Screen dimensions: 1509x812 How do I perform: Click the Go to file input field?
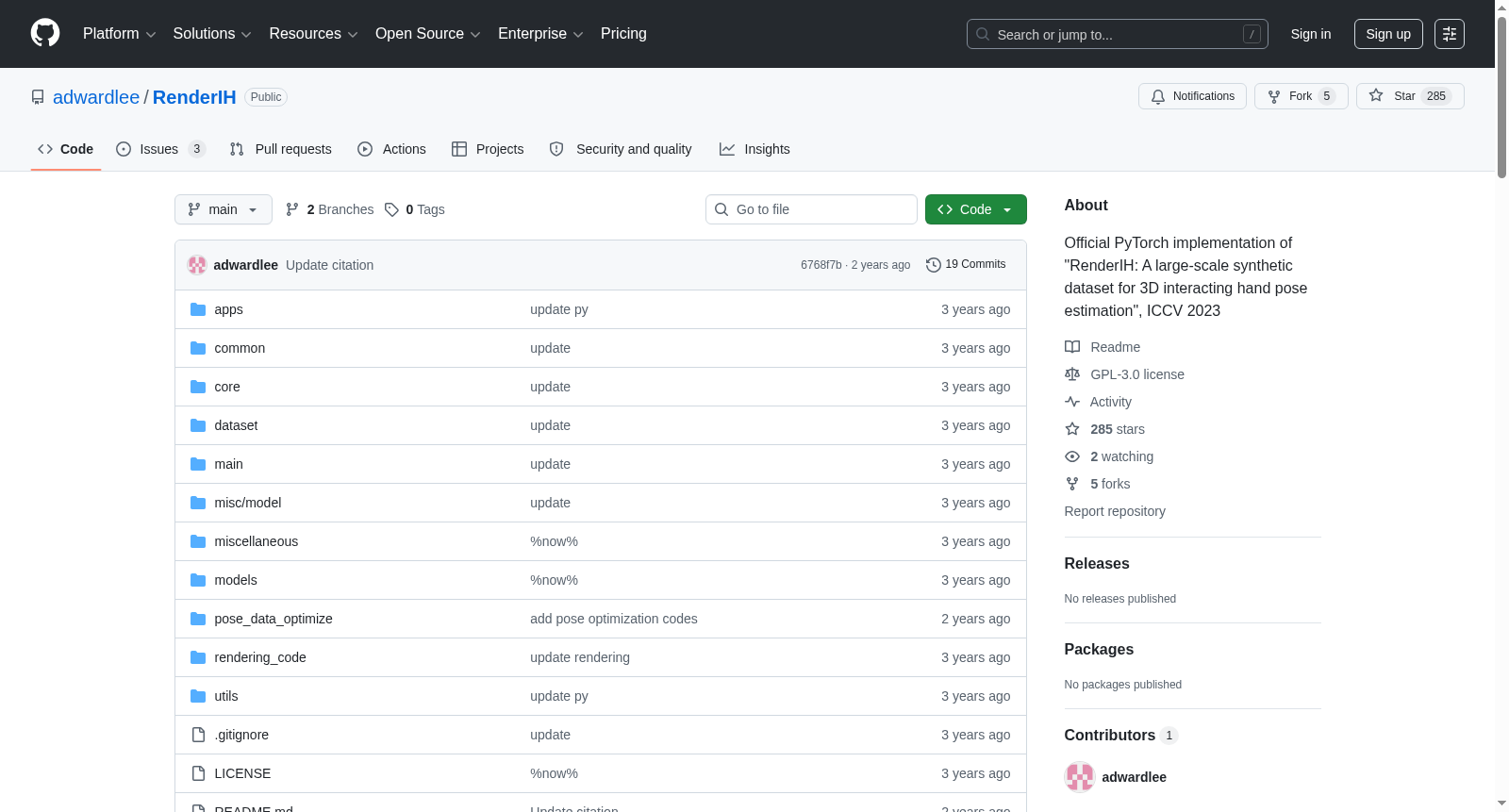tap(811, 209)
